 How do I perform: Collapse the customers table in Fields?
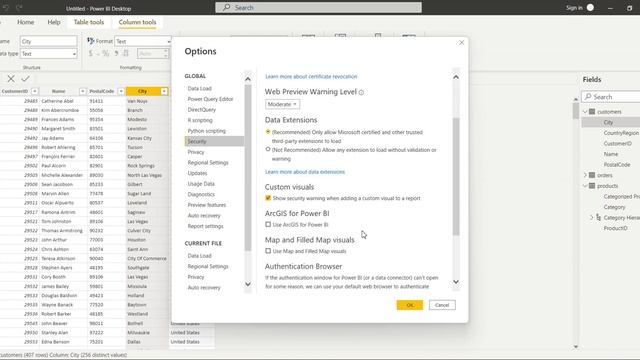tap(585, 111)
